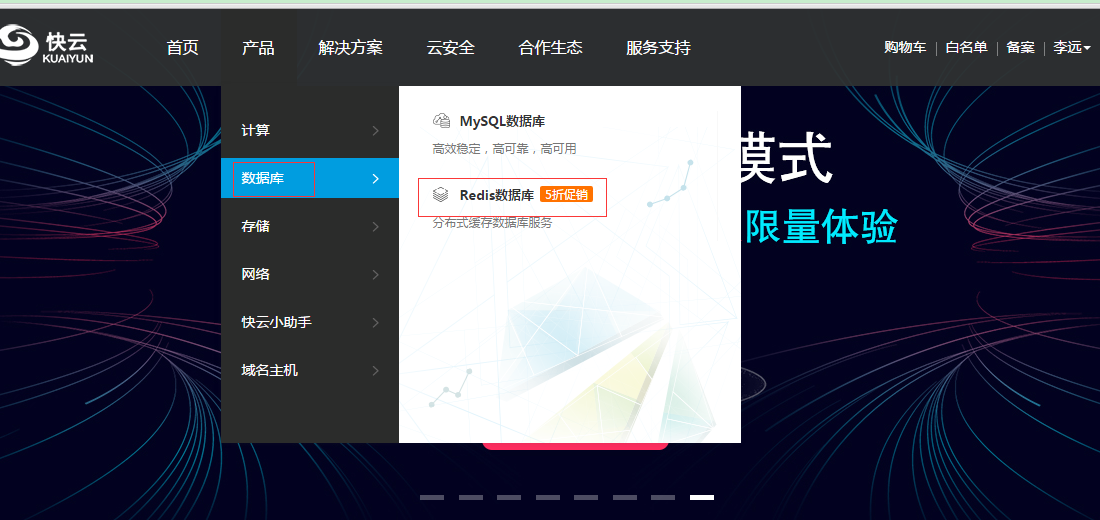Expand the chevron beside 域名主机
This screenshot has height=520, width=1100.
pyautogui.click(x=376, y=371)
